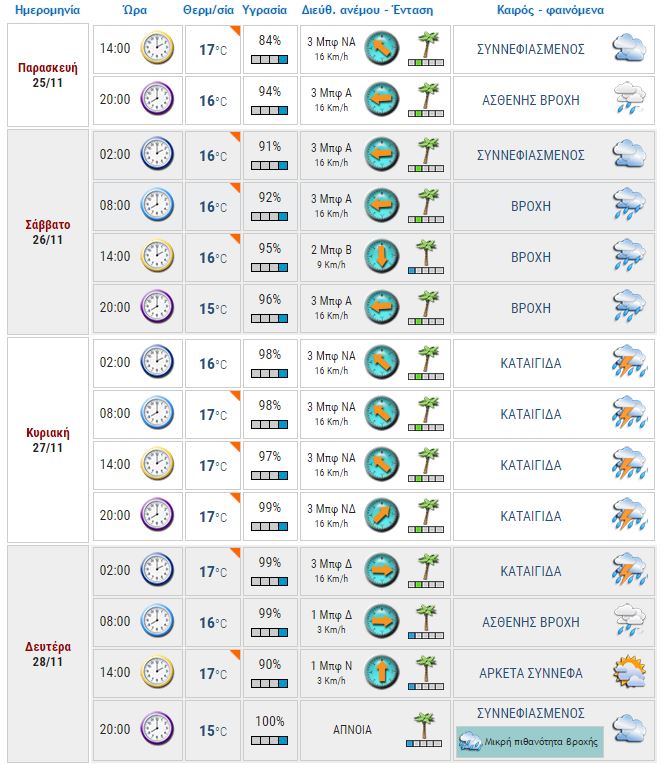Click the 17°C temperature for Sunday 14:00
667x764 pixels.
[213, 466]
